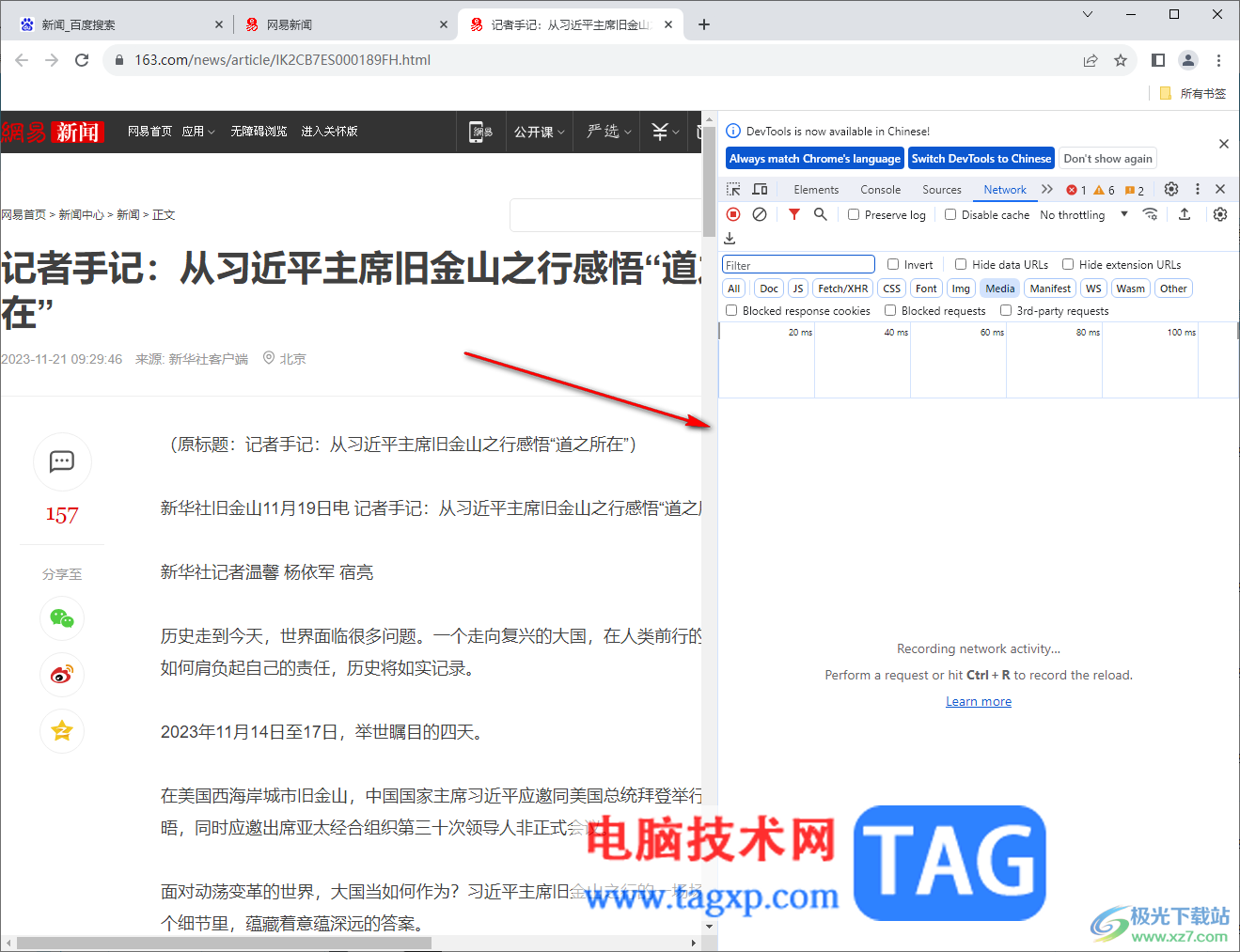Select the Media request type filter
1240x952 pixels.
[999, 288]
